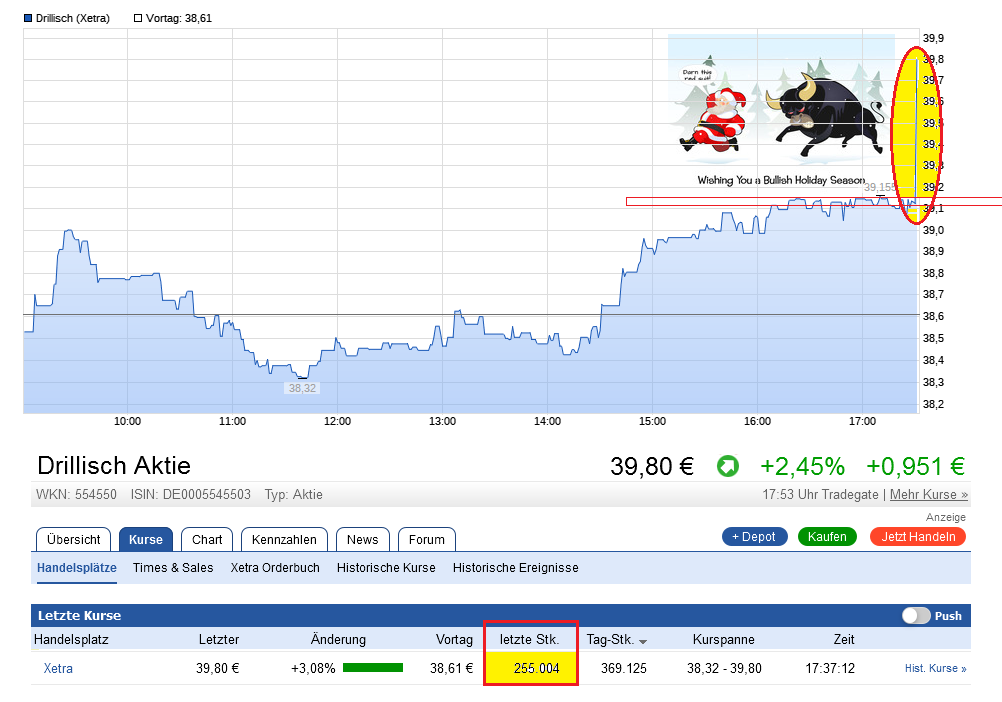
Task: Click the 17:37:12 time value
Action: click(x=829, y=669)
